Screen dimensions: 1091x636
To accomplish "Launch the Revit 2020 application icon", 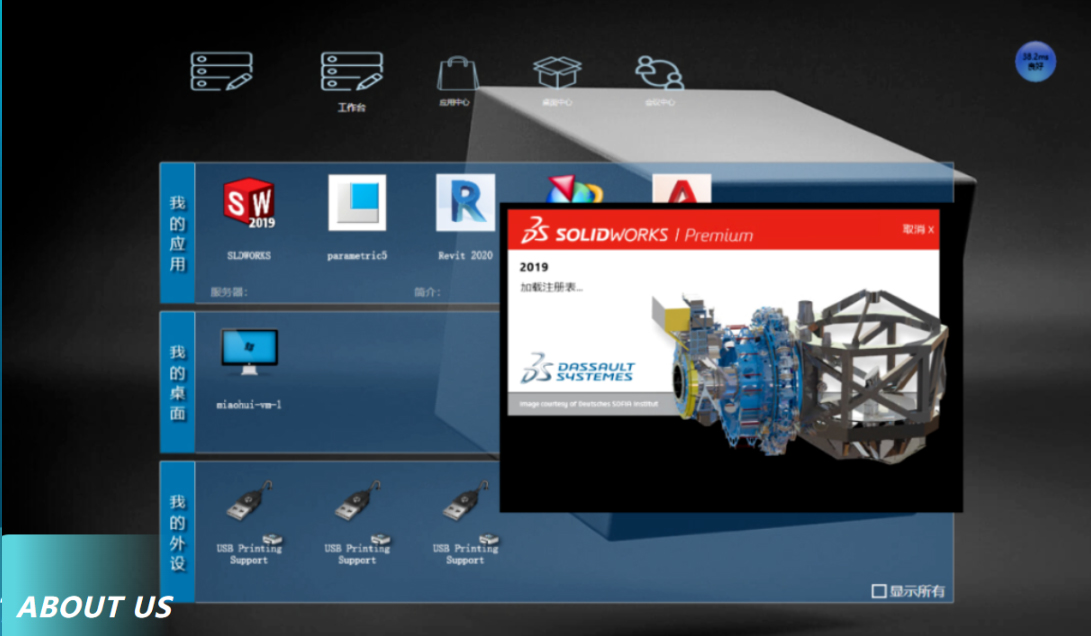I will pos(465,202).
